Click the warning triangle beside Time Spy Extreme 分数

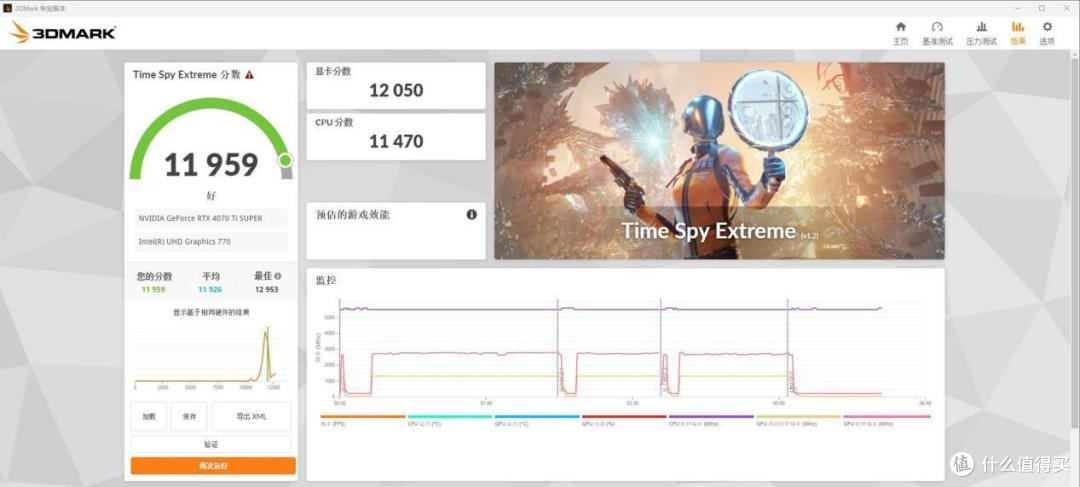(x=249, y=74)
